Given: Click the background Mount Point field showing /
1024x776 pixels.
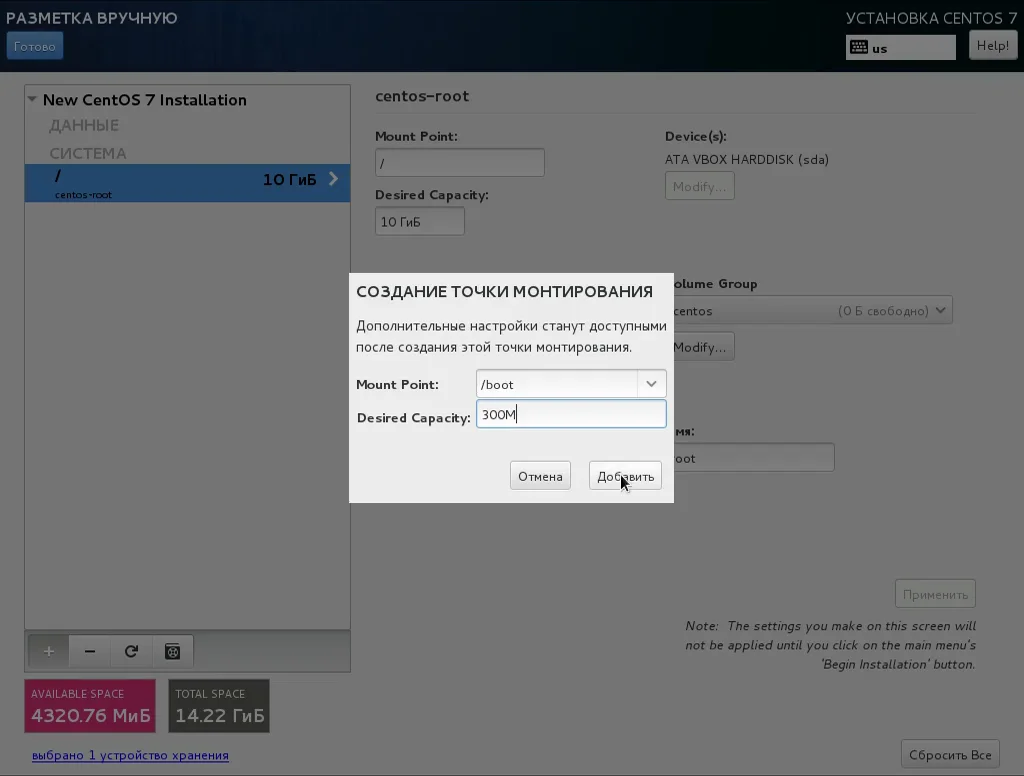Looking at the screenshot, I should click(459, 163).
